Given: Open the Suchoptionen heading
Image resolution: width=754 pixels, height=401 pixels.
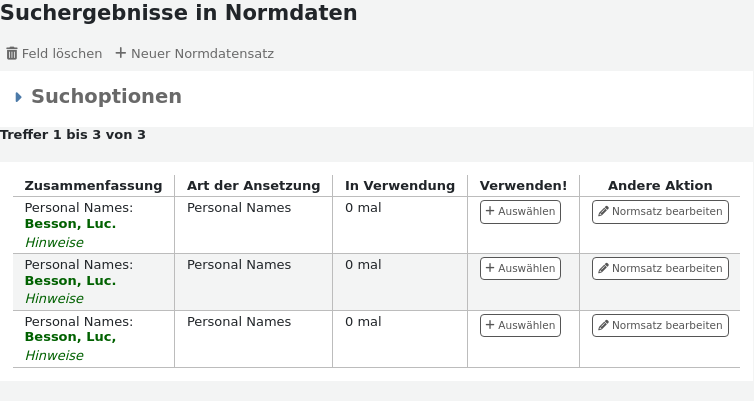Looking at the screenshot, I should (106, 96).
